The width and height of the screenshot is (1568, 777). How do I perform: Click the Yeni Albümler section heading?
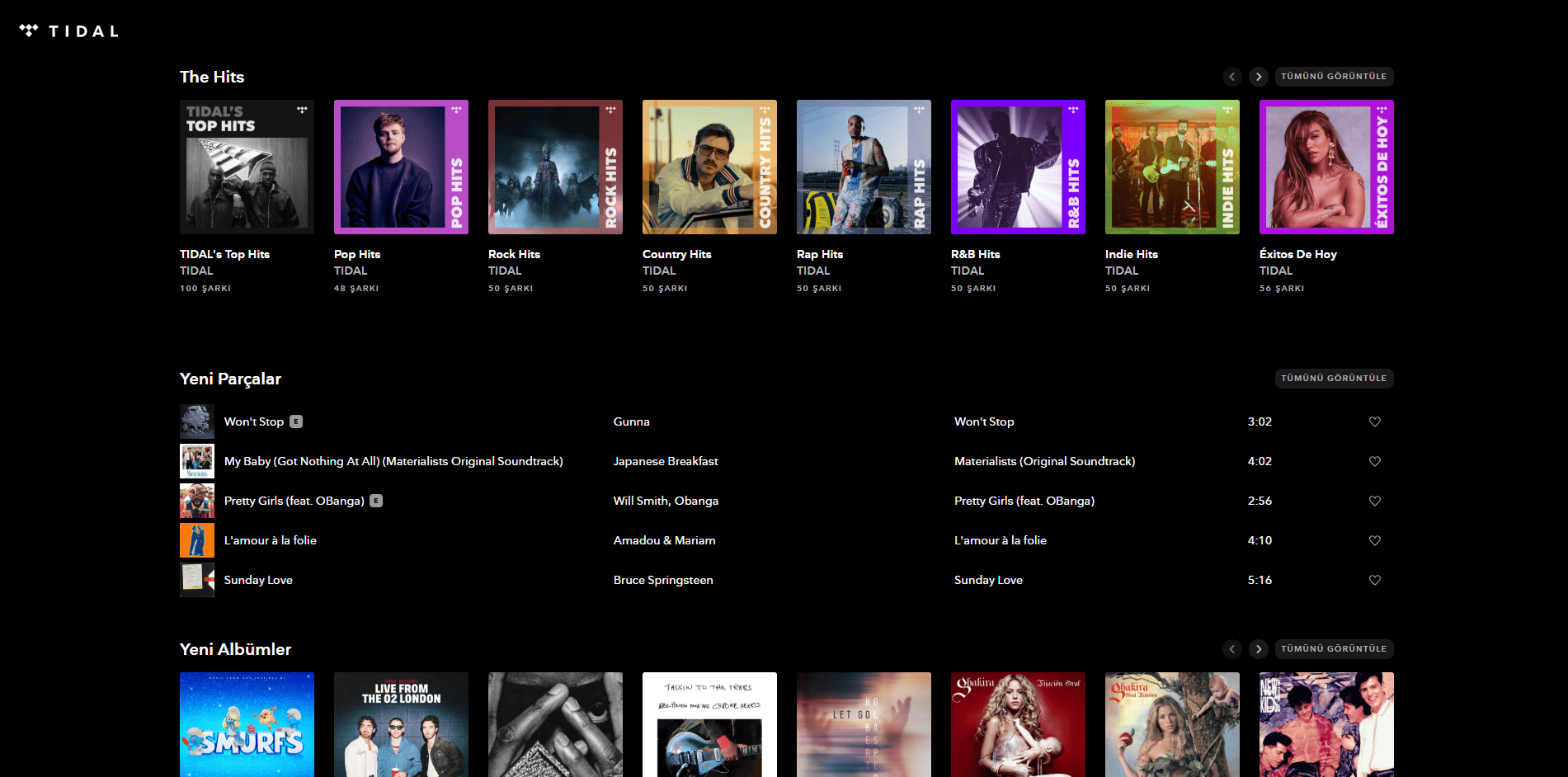pyautogui.click(x=235, y=649)
